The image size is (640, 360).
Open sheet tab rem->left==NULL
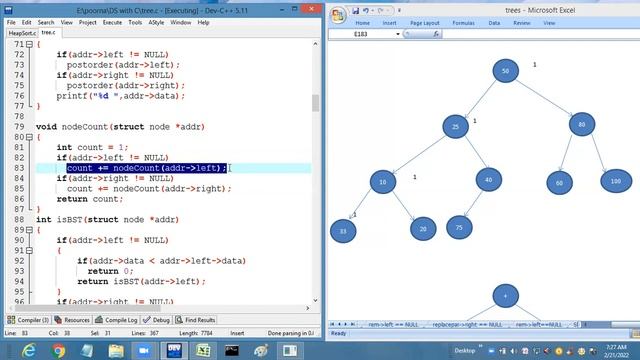(x=538, y=325)
